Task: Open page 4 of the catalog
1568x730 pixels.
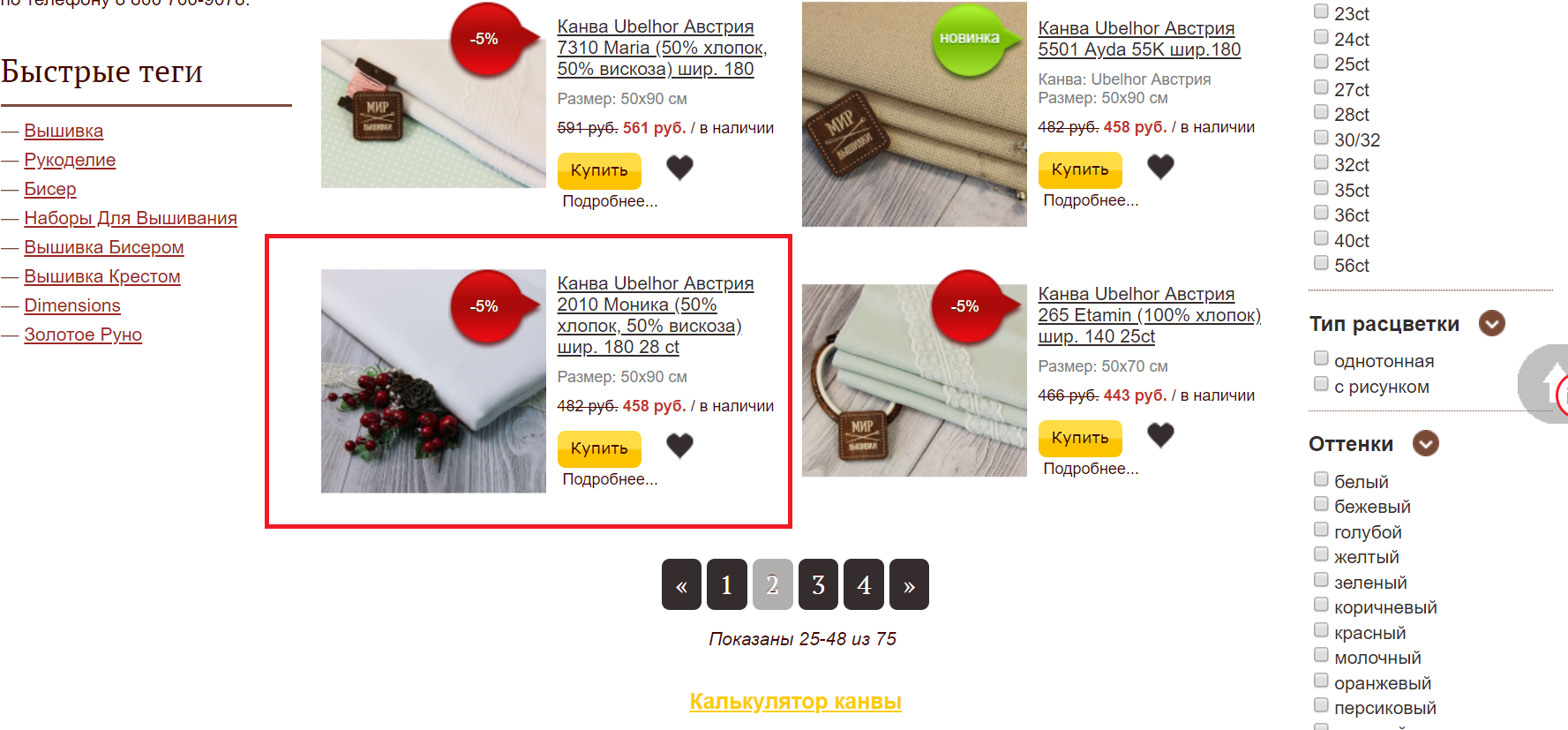Action: click(864, 584)
